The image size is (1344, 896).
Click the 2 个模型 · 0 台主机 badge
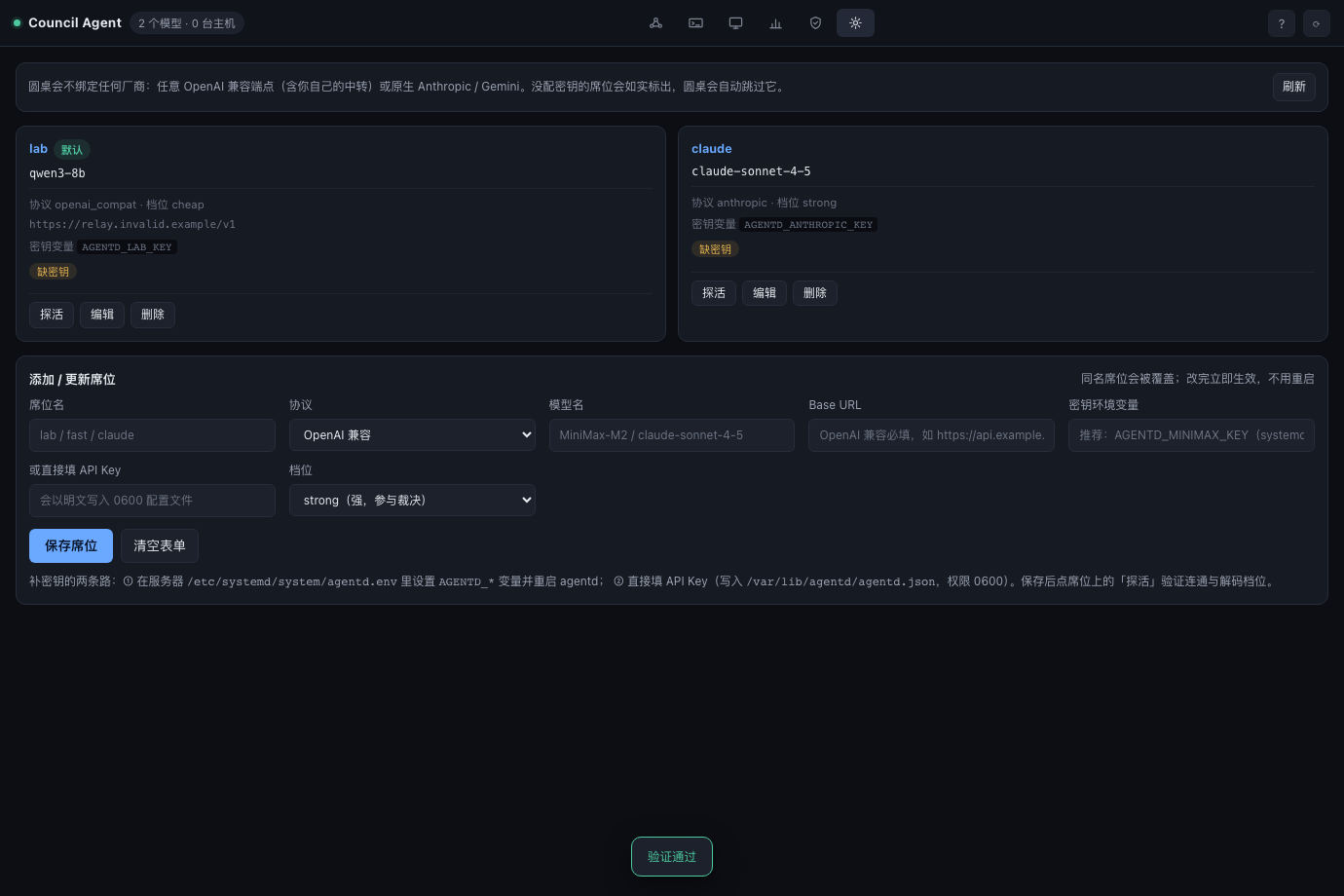coord(187,23)
